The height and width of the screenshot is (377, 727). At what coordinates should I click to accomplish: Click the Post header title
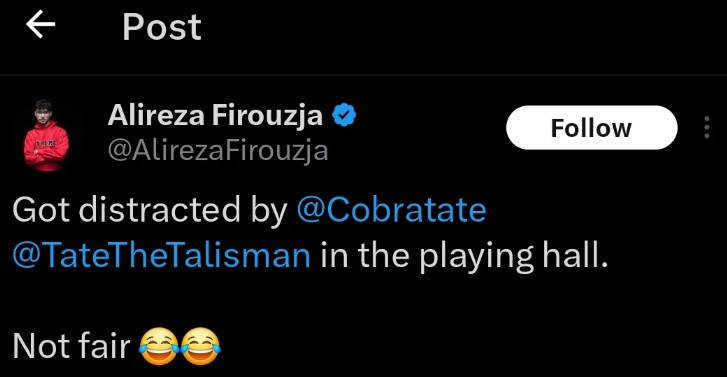[162, 27]
